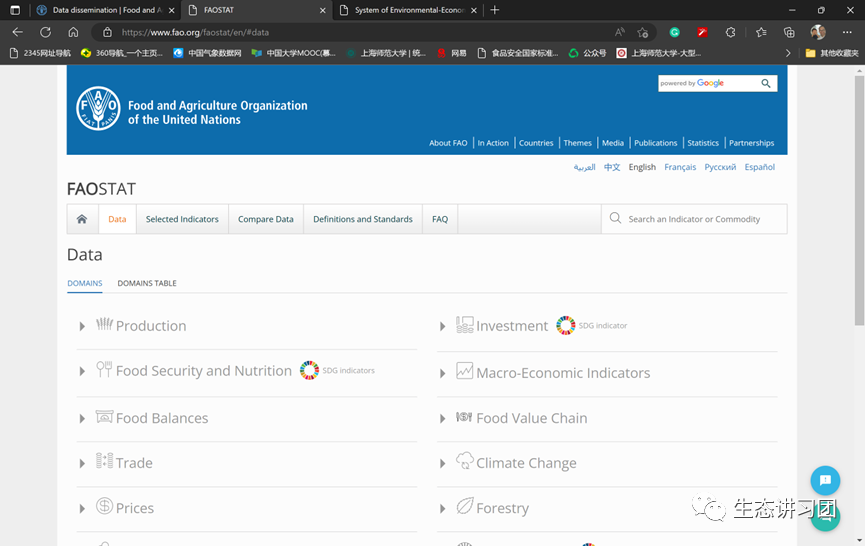Click the Food Balances scale icon
The height and width of the screenshot is (546, 865).
104,416
